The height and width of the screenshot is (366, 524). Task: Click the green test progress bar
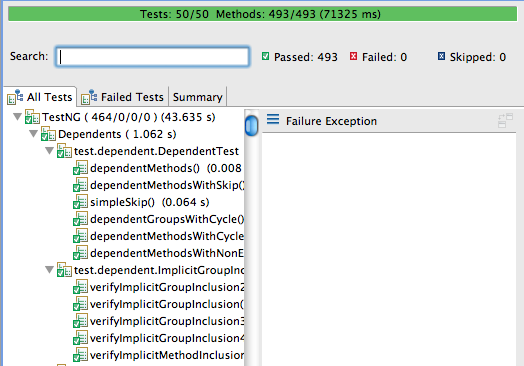[x=263, y=14]
